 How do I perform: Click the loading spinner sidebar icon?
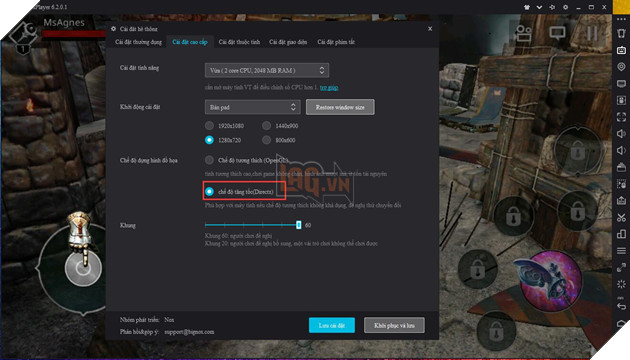pos(621,284)
